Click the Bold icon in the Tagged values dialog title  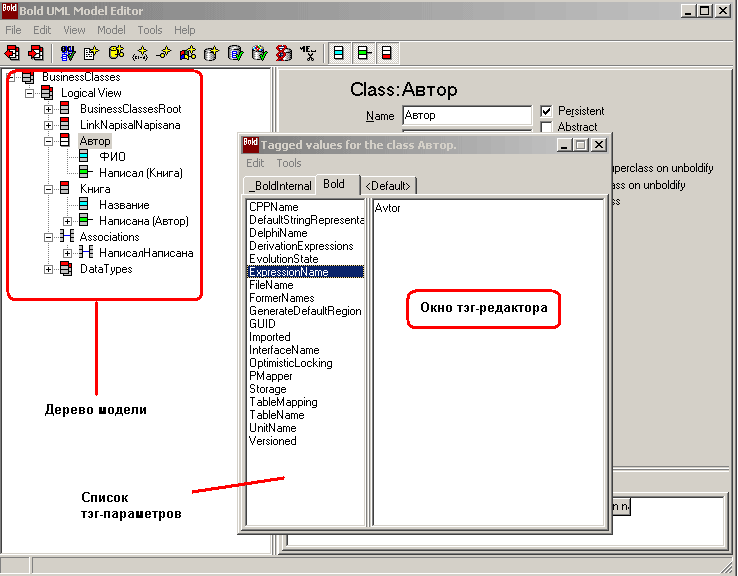point(250,144)
